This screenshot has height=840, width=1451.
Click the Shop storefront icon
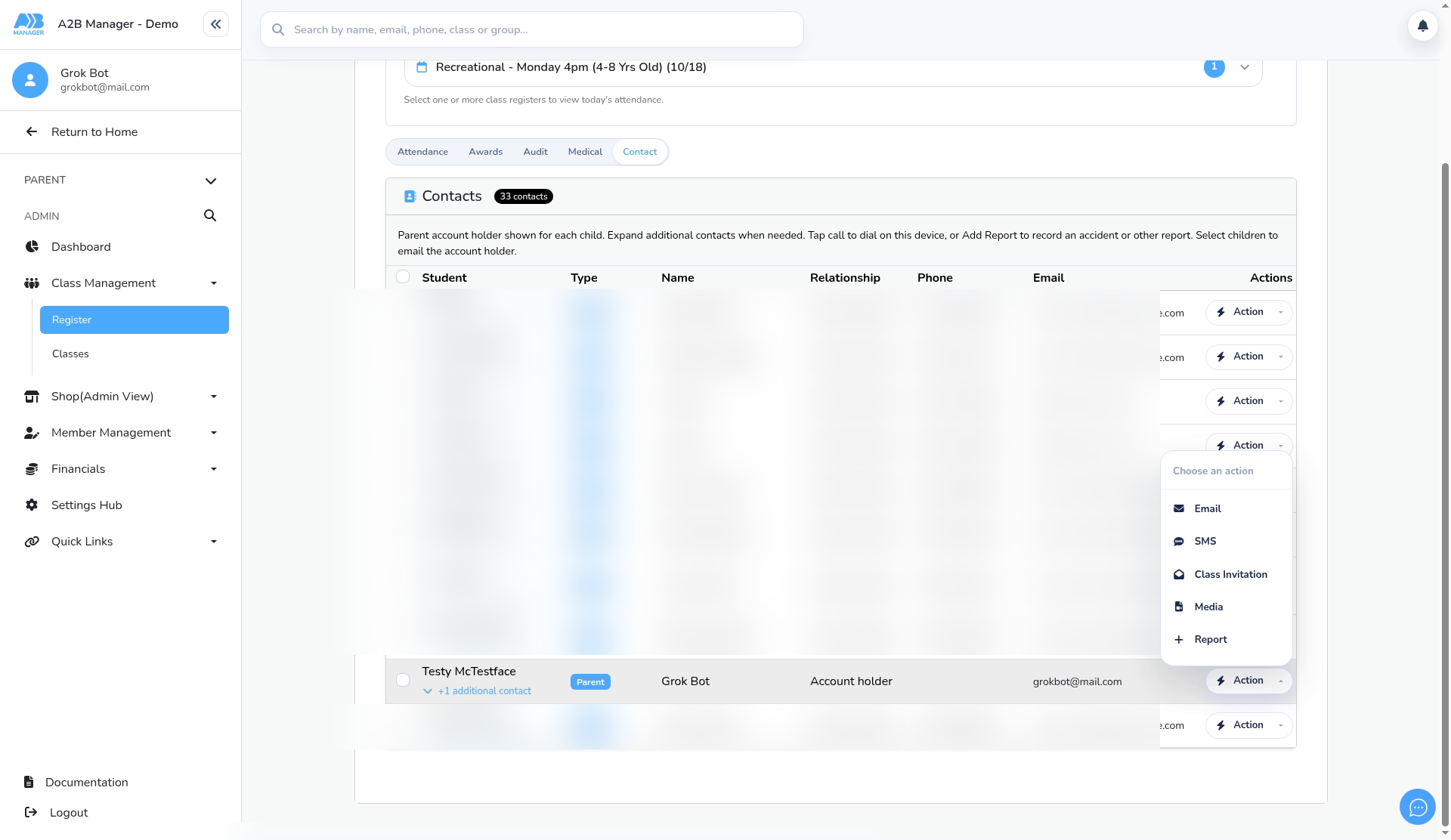[x=32, y=397]
